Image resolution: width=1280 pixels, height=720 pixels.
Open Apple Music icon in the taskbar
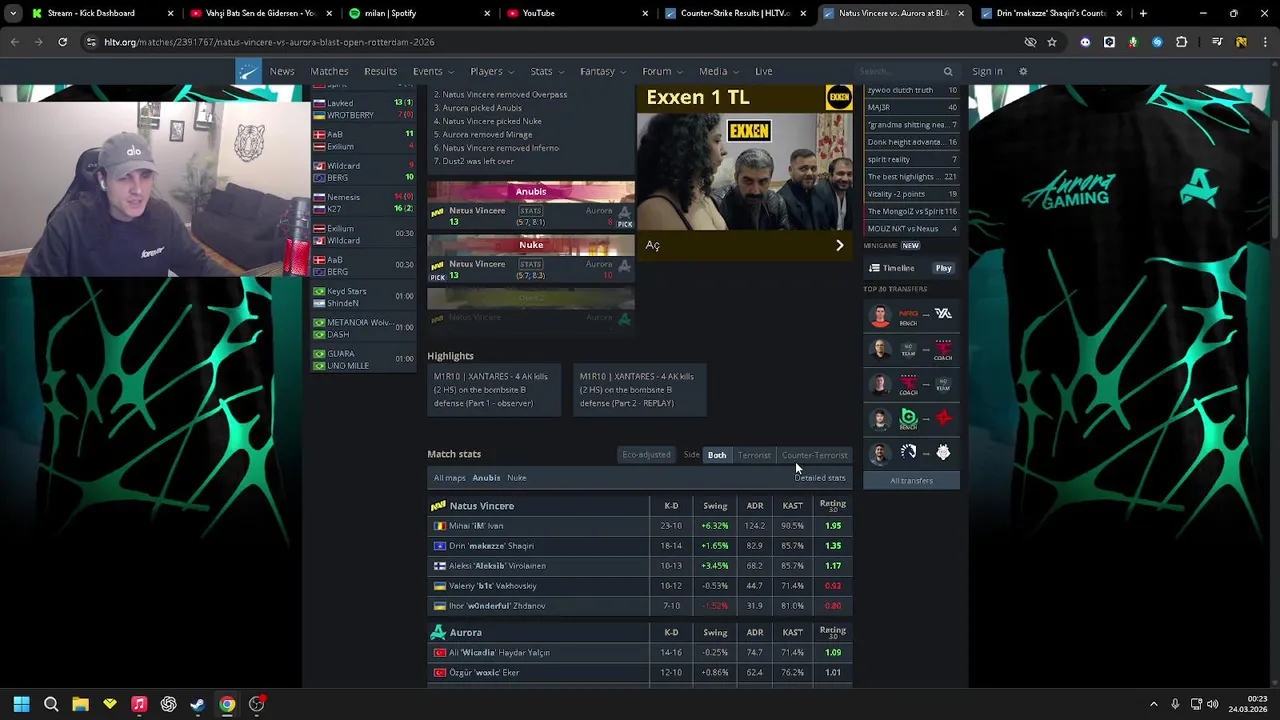(139, 704)
